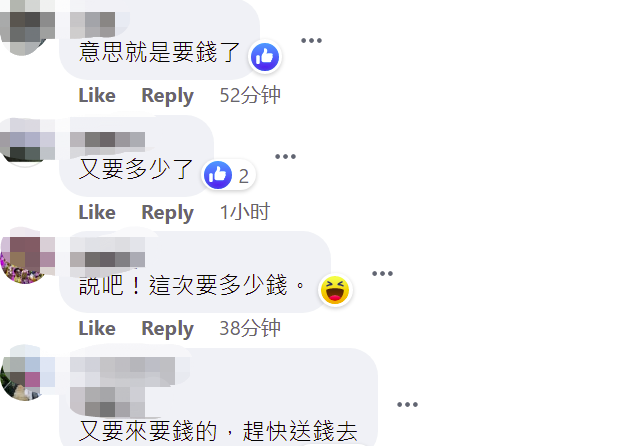This screenshot has width=622, height=446.
Task: Open the three-dot menu beside the 意思就是要錢了 comment
Action: pyautogui.click(x=311, y=40)
